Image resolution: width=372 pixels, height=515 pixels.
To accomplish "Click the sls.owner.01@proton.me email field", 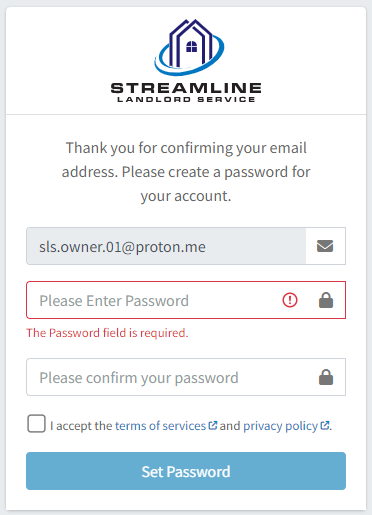I will pos(166,246).
